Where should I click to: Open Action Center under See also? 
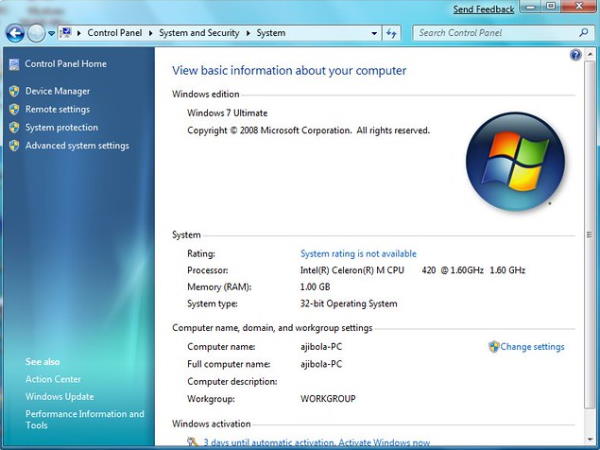(53, 379)
